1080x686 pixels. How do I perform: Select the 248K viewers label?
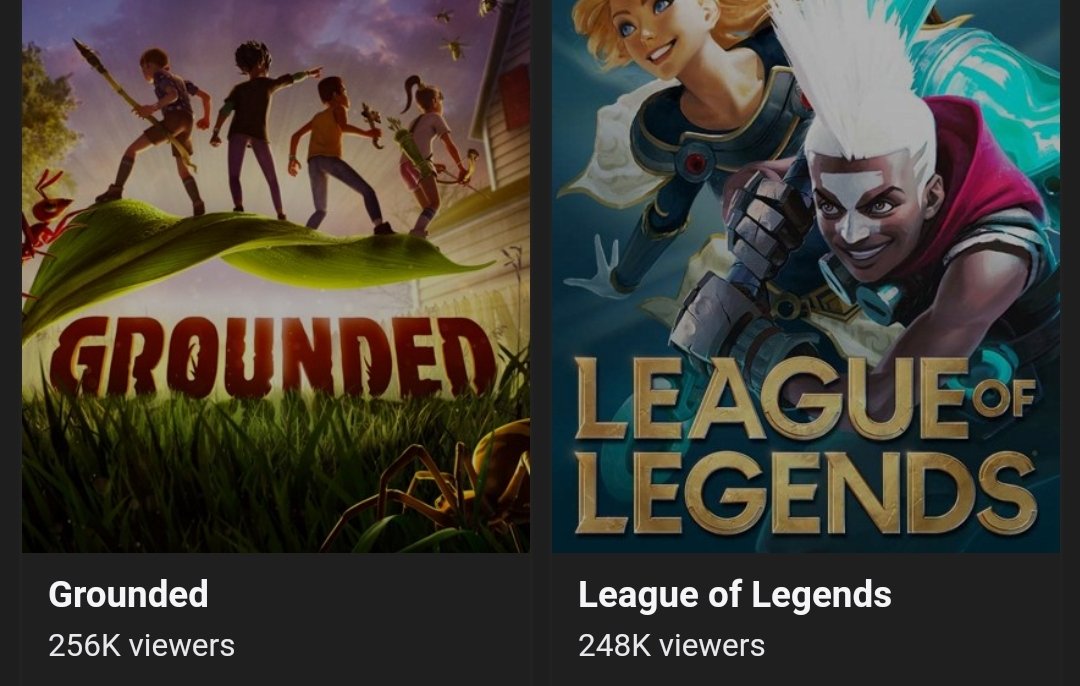[x=672, y=646]
